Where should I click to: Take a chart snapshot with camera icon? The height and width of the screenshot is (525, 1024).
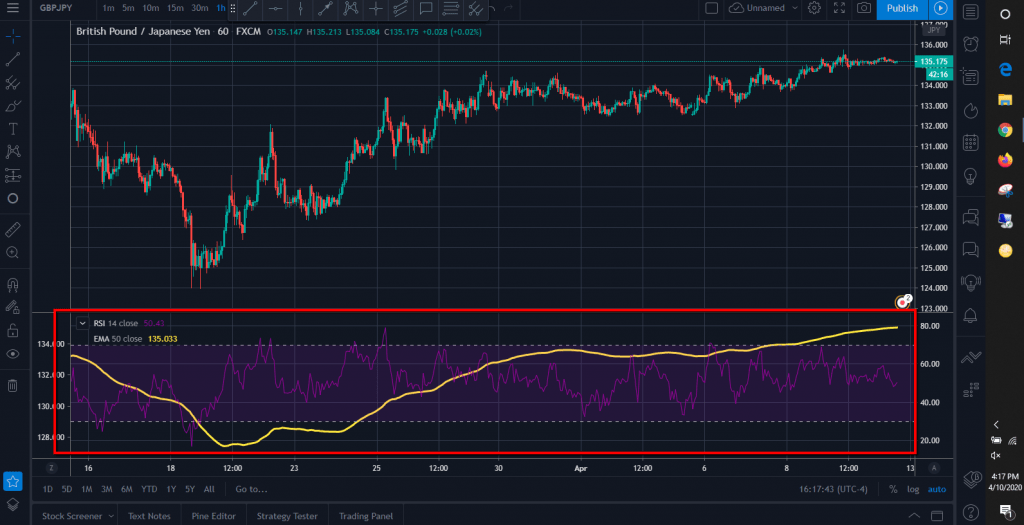click(x=862, y=8)
